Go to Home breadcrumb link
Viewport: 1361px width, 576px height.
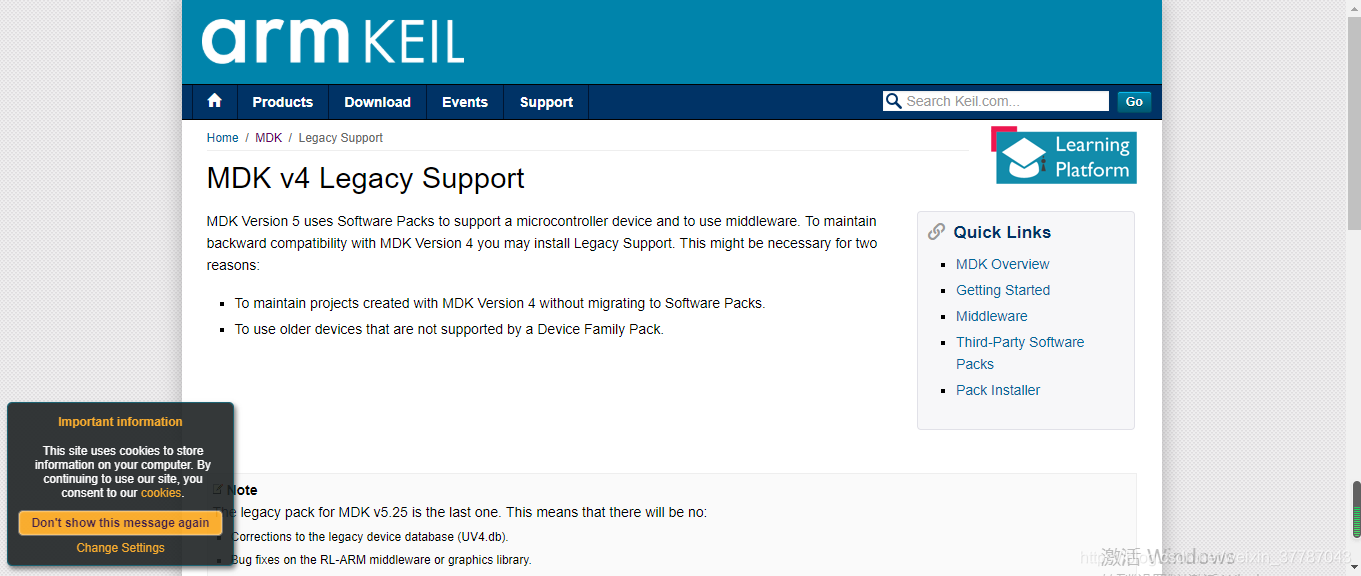222,138
